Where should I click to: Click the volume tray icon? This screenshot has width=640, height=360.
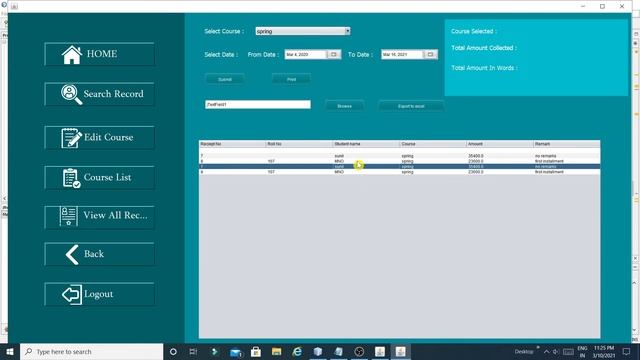(x=556, y=351)
